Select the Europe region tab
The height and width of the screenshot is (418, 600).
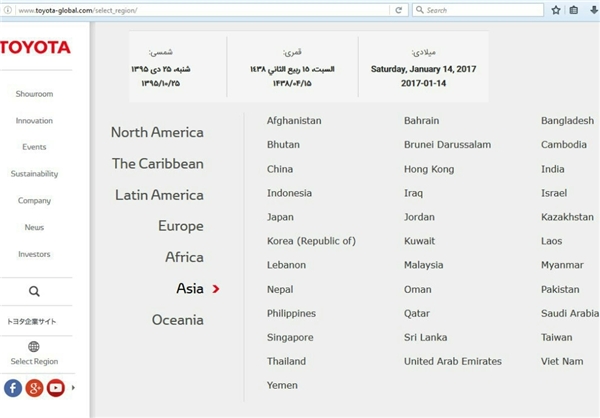pos(181,226)
